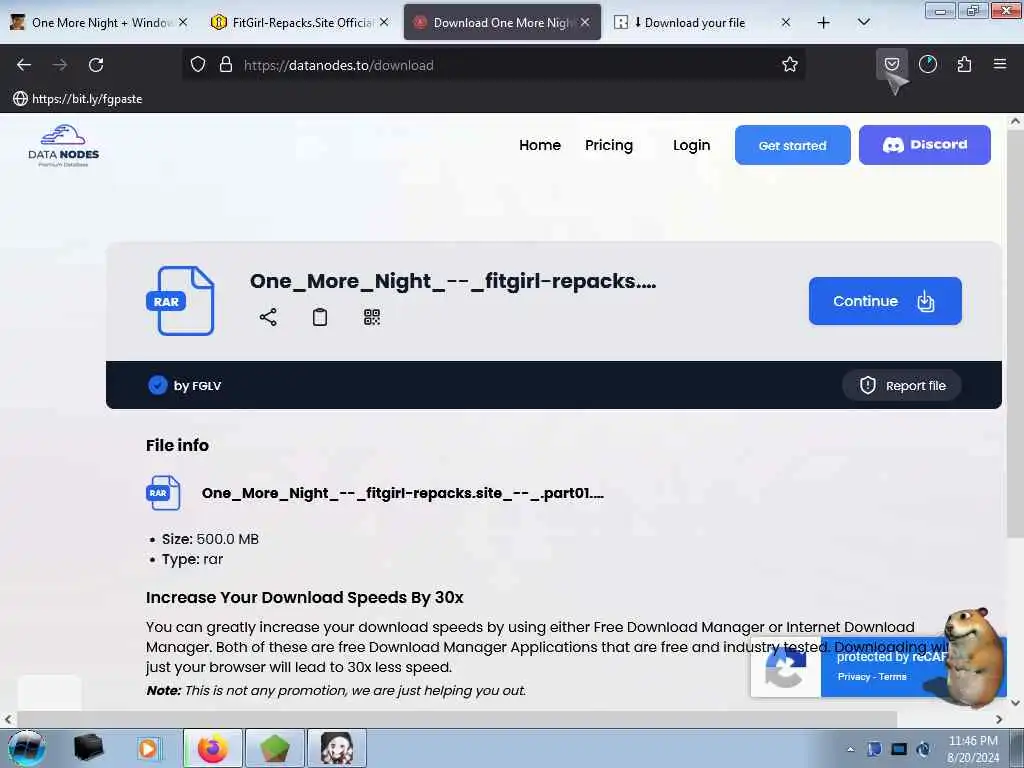Click the horizontal scroll right arrow

pos(999,719)
